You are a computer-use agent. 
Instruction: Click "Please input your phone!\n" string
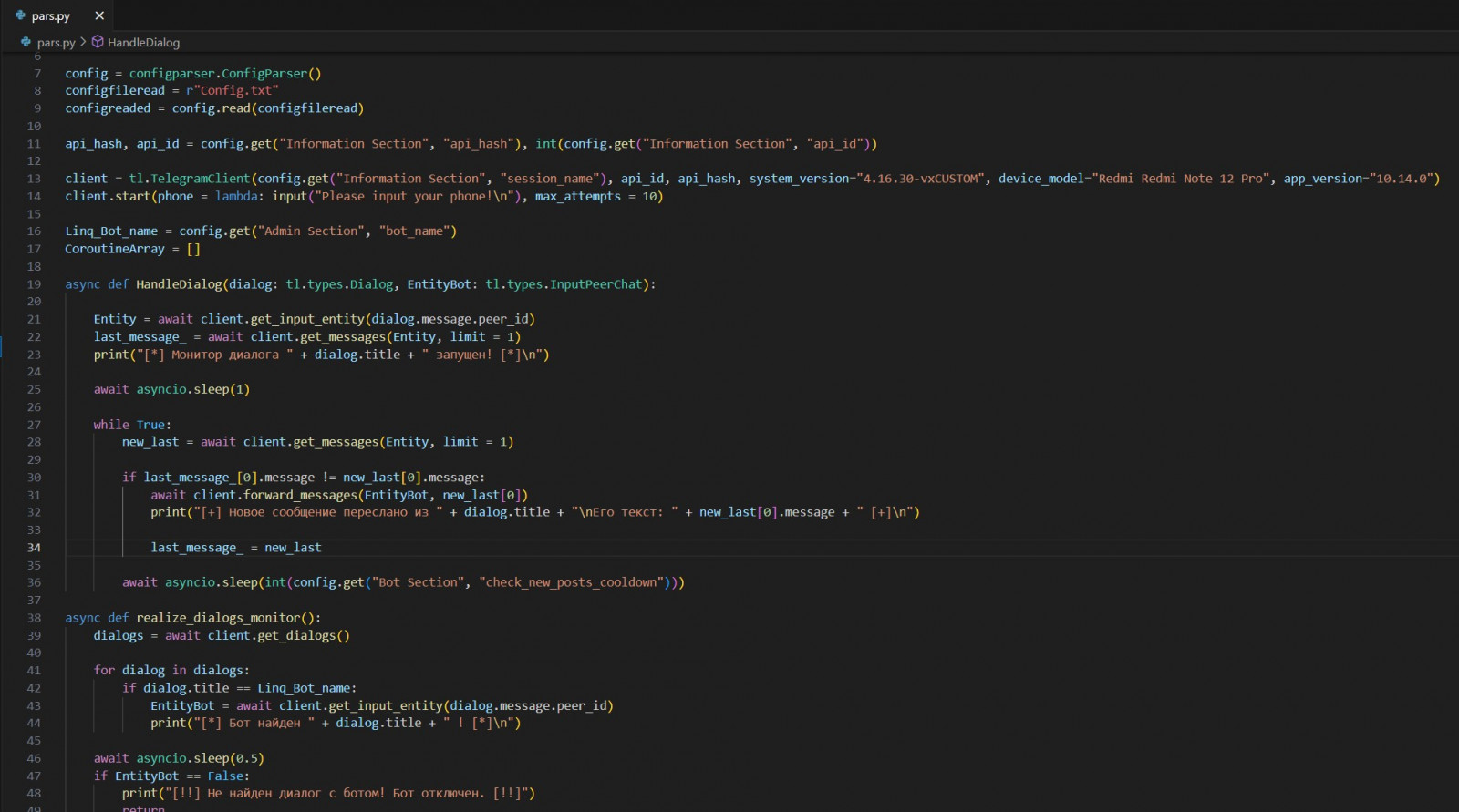coord(414,196)
